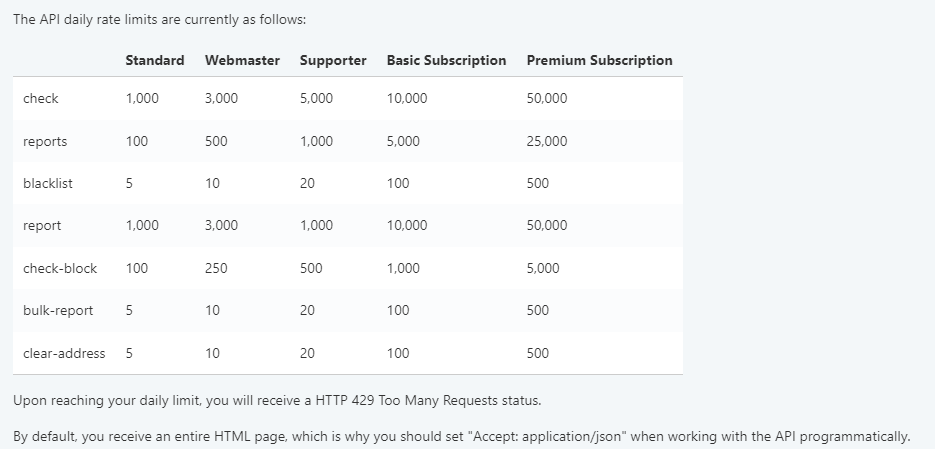935x449 pixels.
Task: Select the bulk-report row label
Action: tap(58, 310)
